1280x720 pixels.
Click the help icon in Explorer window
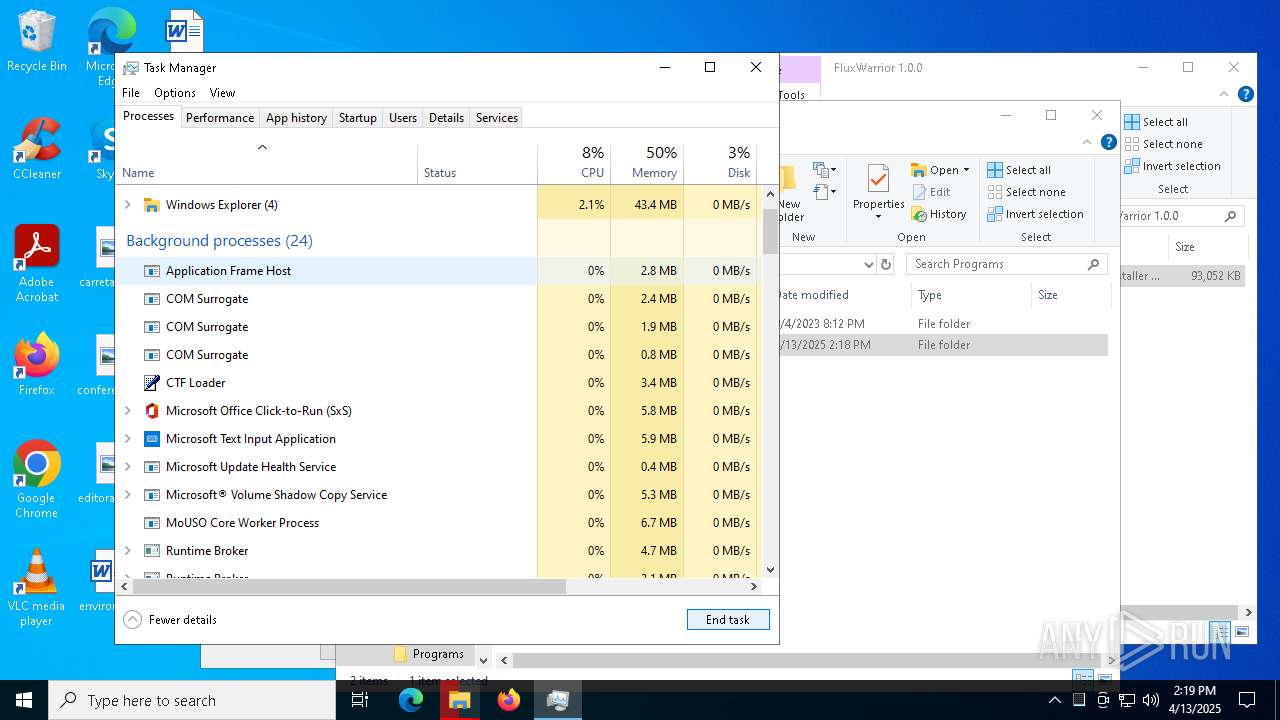point(1108,142)
